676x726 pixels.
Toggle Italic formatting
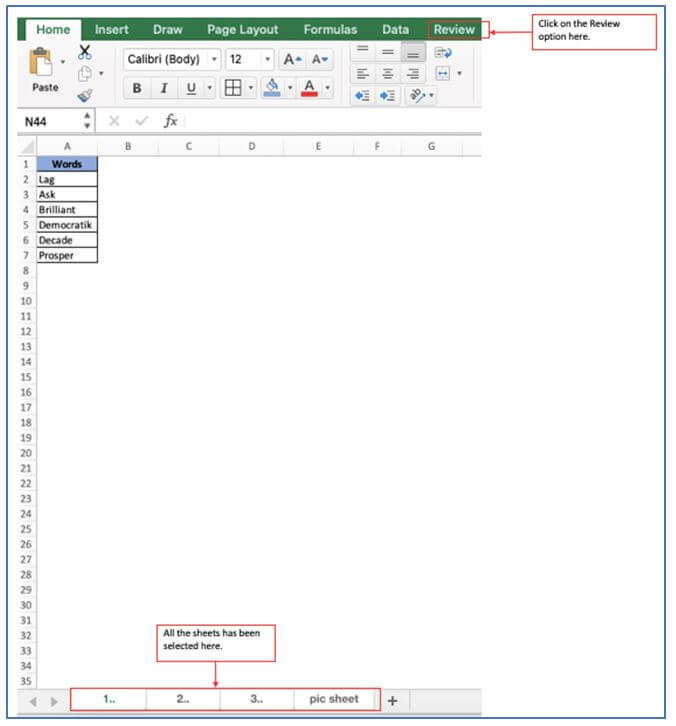164,88
